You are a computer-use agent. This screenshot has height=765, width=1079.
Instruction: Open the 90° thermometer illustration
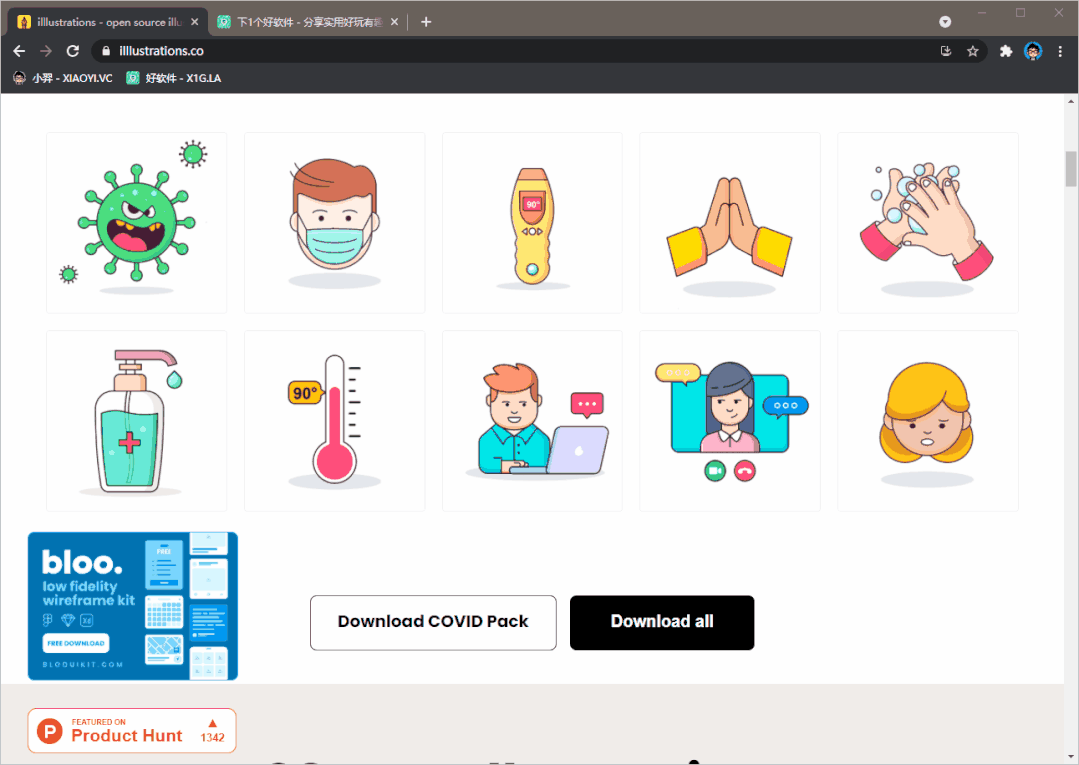pos(334,421)
